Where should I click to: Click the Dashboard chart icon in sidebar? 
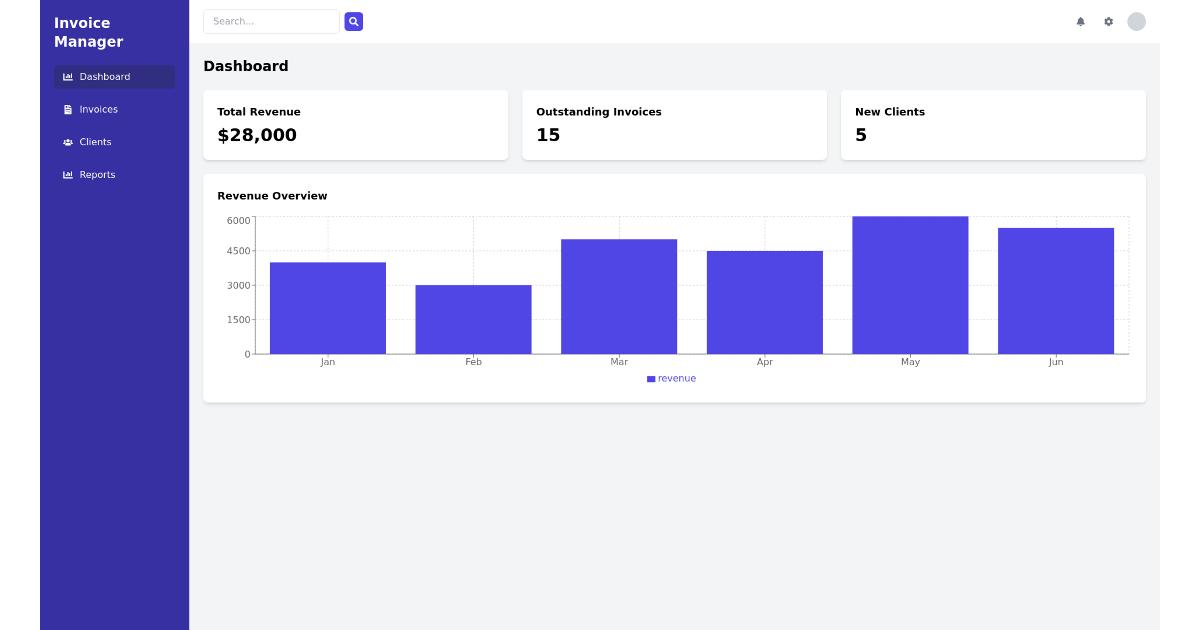point(68,77)
